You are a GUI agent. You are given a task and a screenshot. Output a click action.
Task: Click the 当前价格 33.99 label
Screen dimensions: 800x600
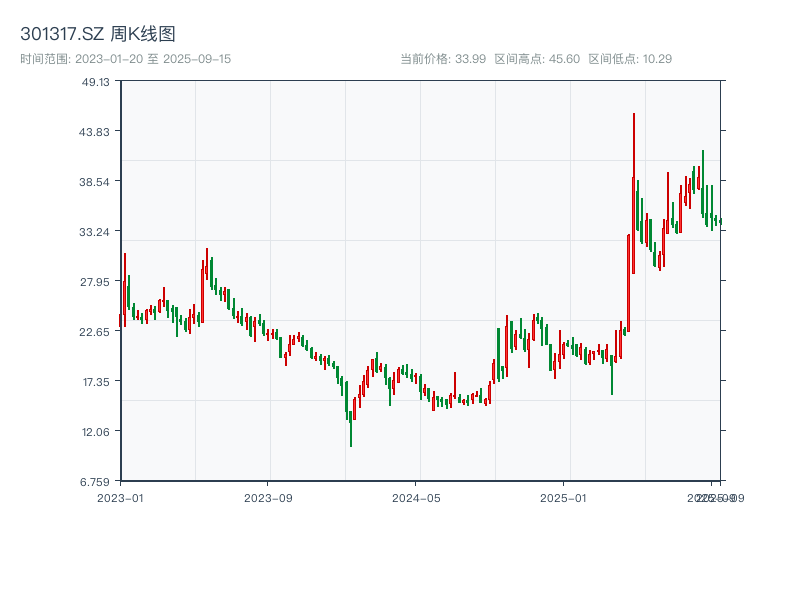443,59
